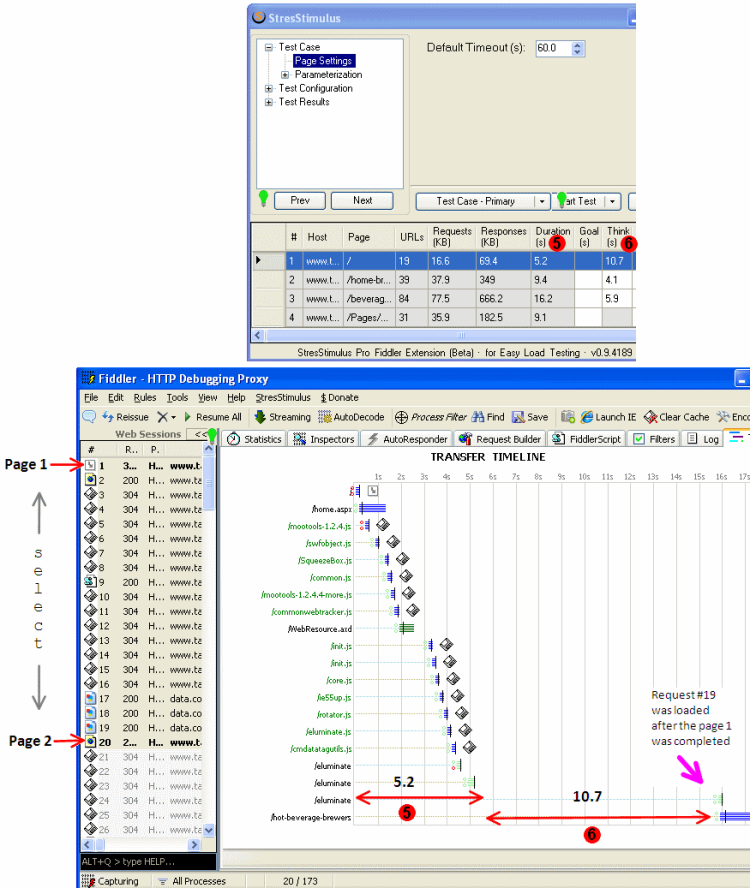Click the Web Sessions horizontal scroll right arrow
The image size is (750, 888).
tap(194, 844)
